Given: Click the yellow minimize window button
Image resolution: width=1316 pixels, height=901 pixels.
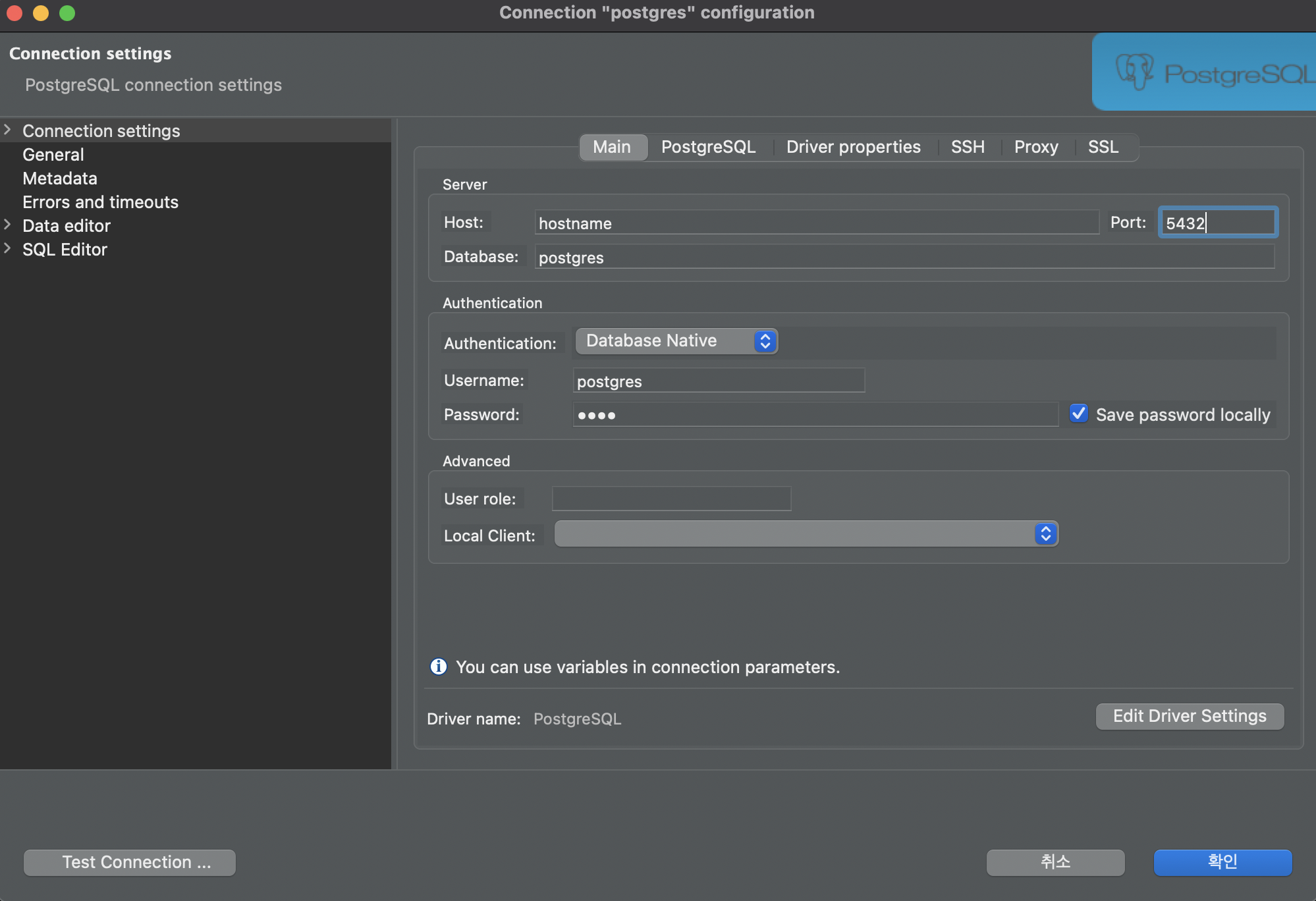Looking at the screenshot, I should point(41,13).
